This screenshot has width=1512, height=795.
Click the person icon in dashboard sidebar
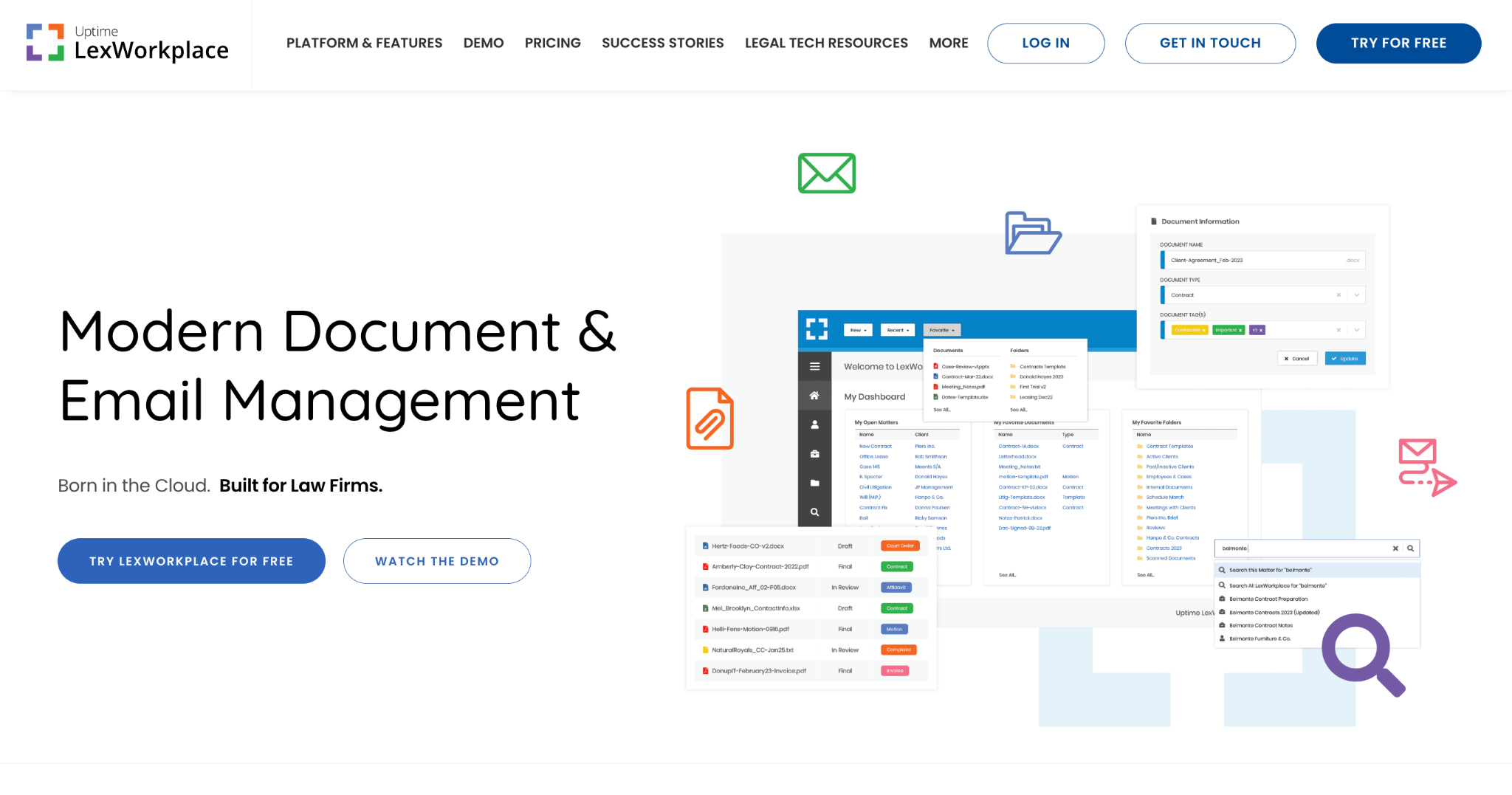814,424
